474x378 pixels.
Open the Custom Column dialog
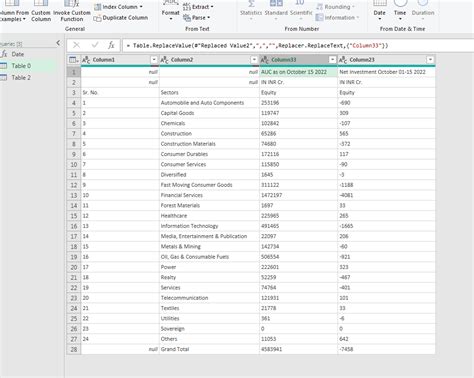[41, 12]
